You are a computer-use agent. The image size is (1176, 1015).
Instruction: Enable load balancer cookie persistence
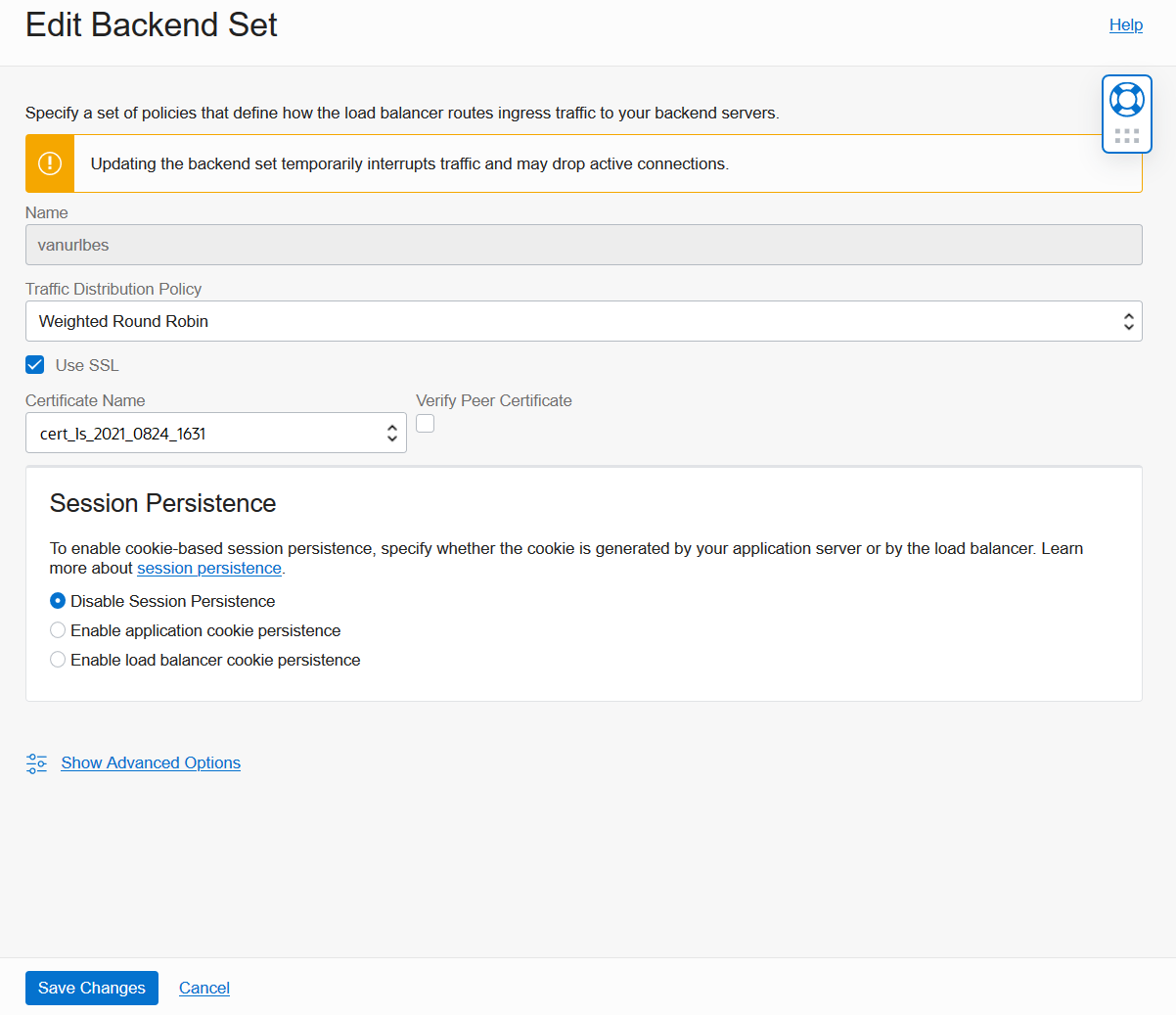pyautogui.click(x=57, y=659)
